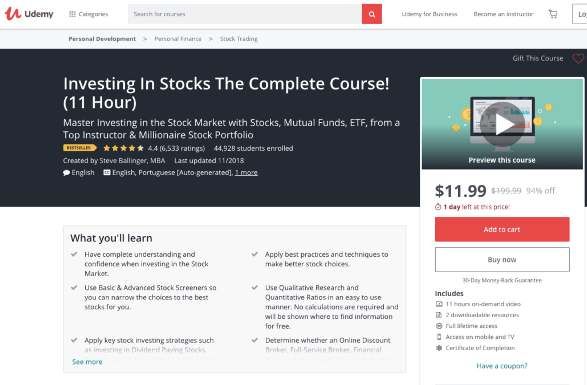Open the shopping cart icon
The image size is (587, 385).
coord(553,14)
